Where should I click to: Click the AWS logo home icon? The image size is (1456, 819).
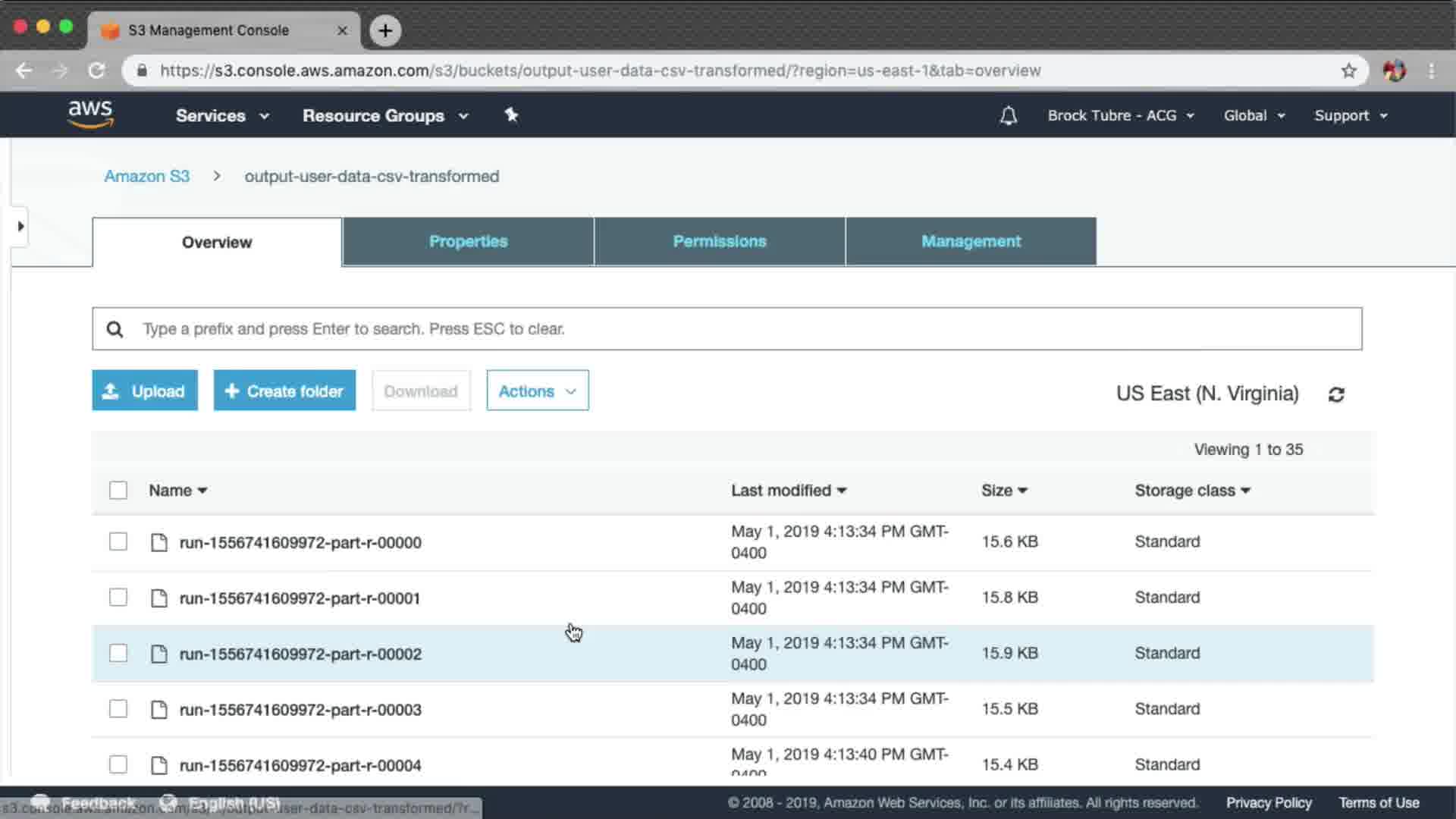coord(90,115)
